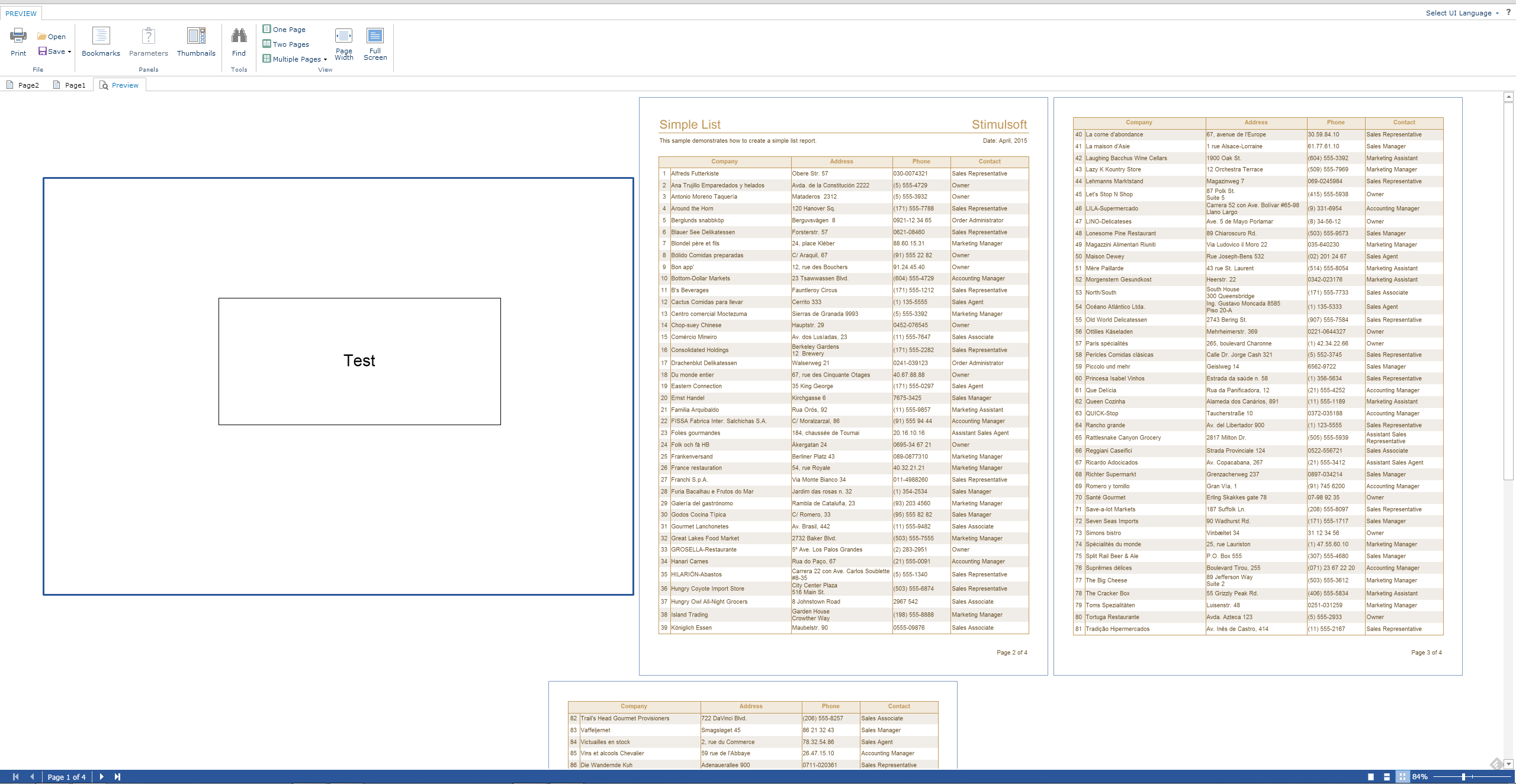
Task: Click the Split Rail Beer & Ale cell
Action: [1145, 556]
